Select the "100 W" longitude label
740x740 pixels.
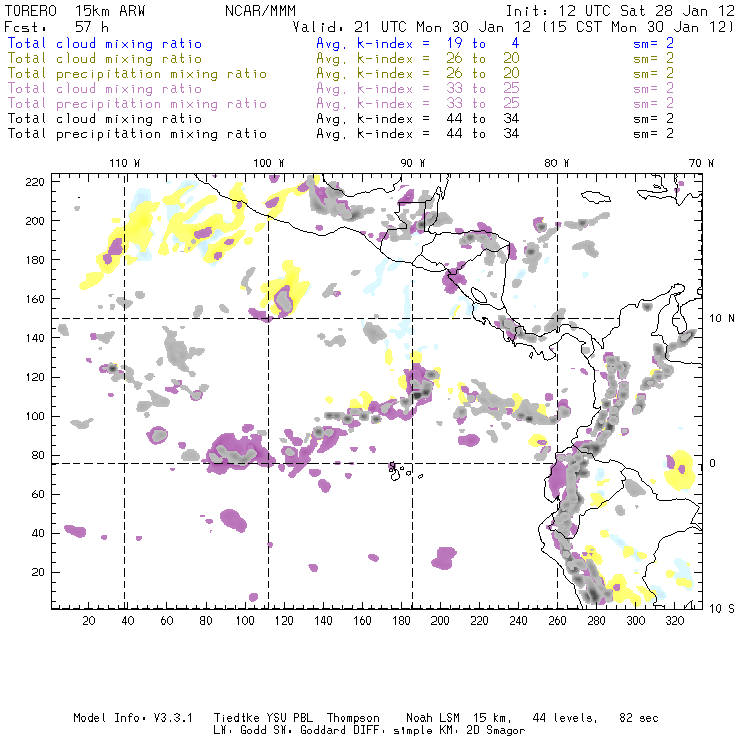(x=269, y=163)
